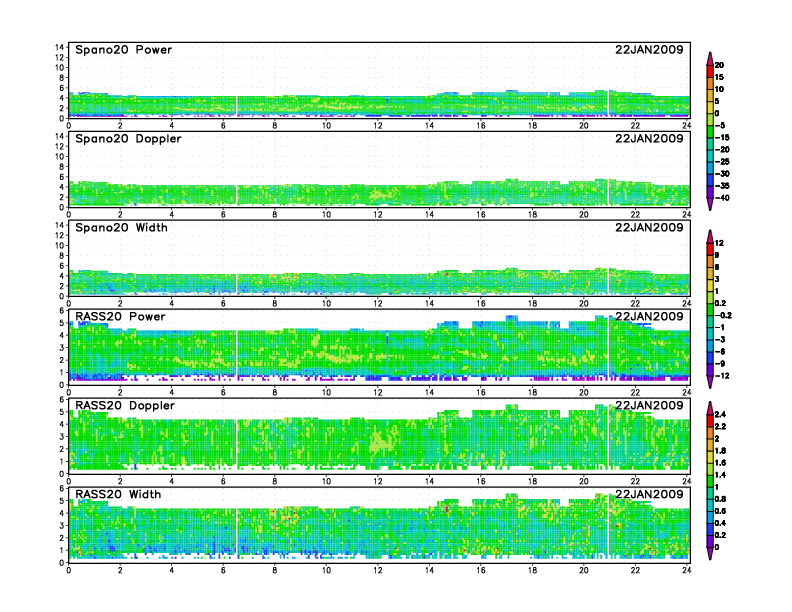The height and width of the screenshot is (612, 792).
Task: Pick the yellow swatch beside the 1 label, middle colorbar
Action: (x=710, y=285)
